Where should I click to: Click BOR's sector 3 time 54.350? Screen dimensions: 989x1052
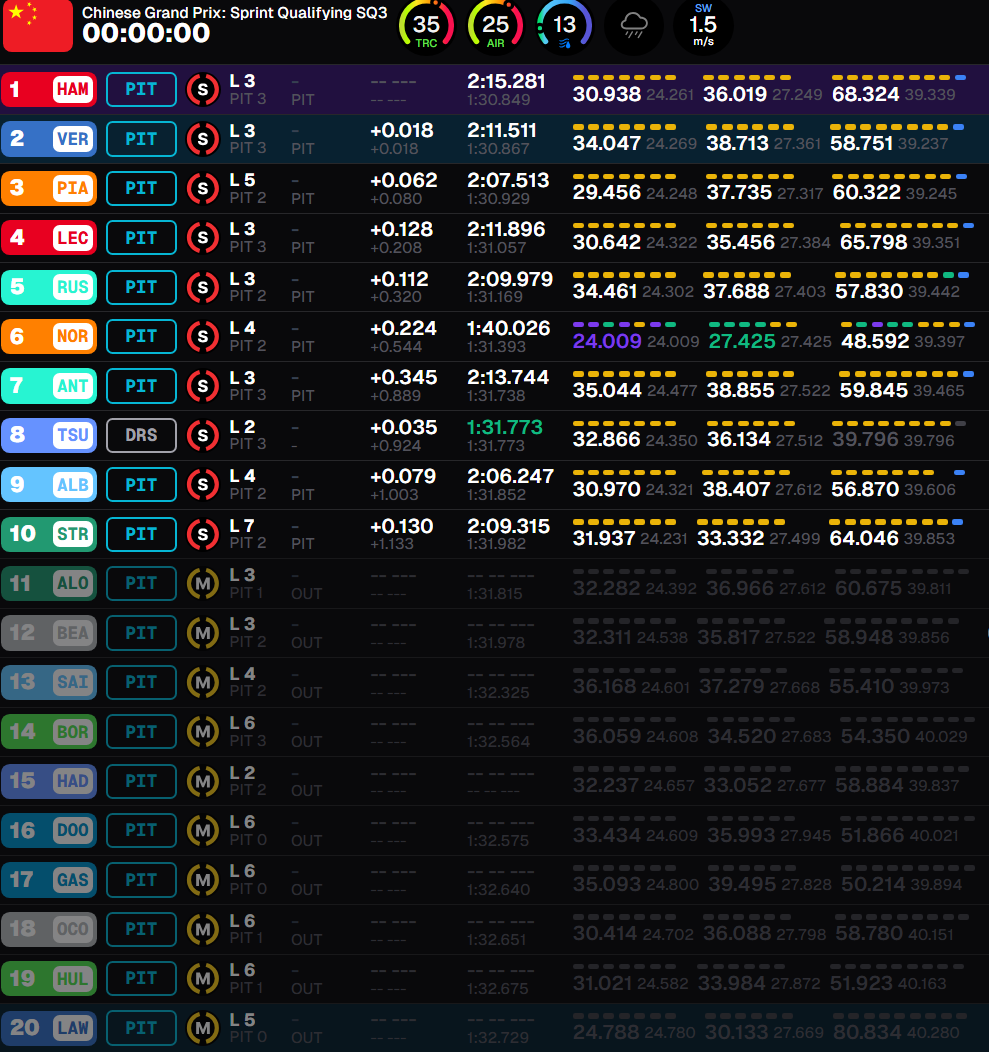coord(875,737)
